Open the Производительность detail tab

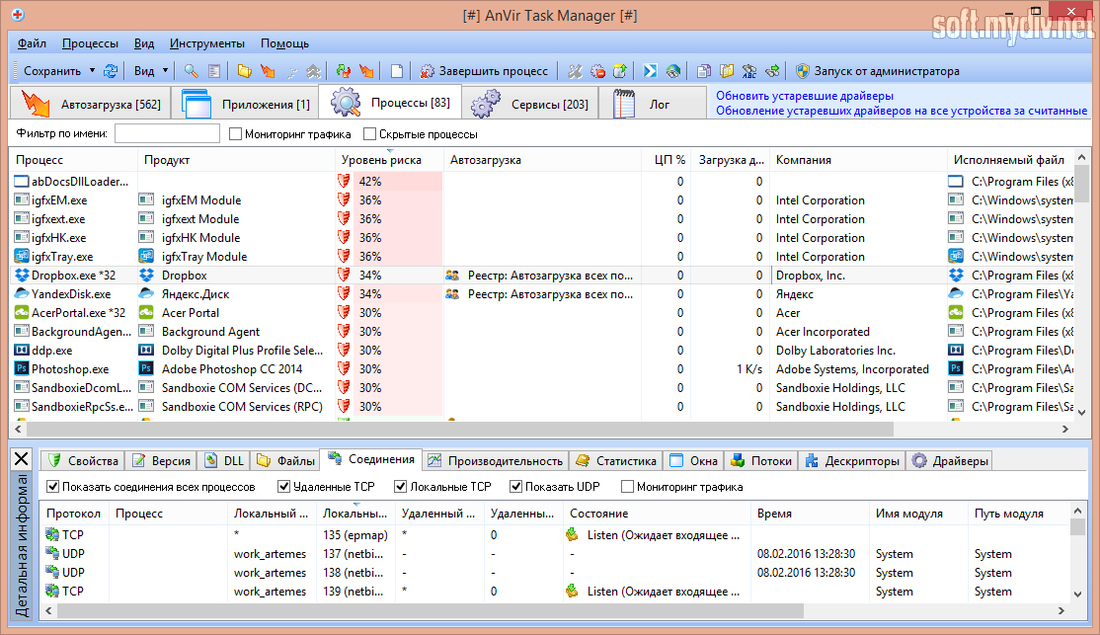496,461
